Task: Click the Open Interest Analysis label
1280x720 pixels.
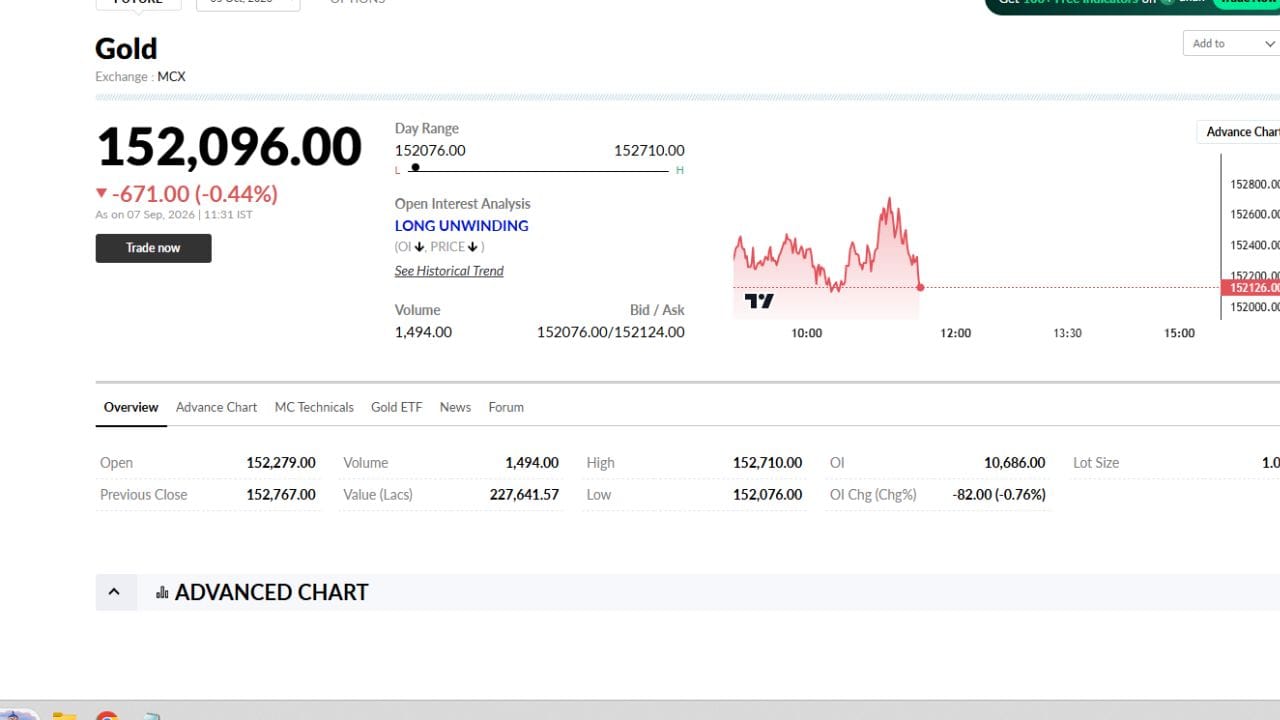Action: (x=463, y=204)
